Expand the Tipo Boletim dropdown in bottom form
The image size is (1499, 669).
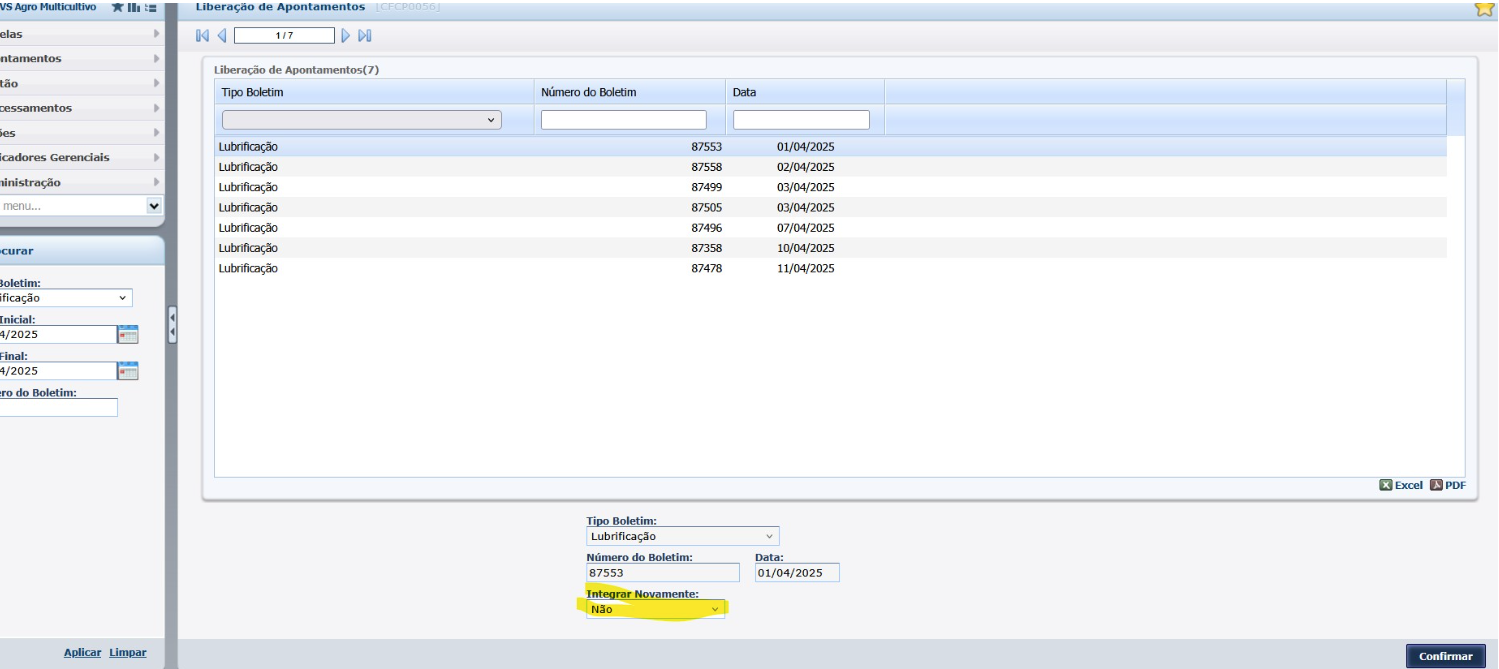click(x=682, y=537)
